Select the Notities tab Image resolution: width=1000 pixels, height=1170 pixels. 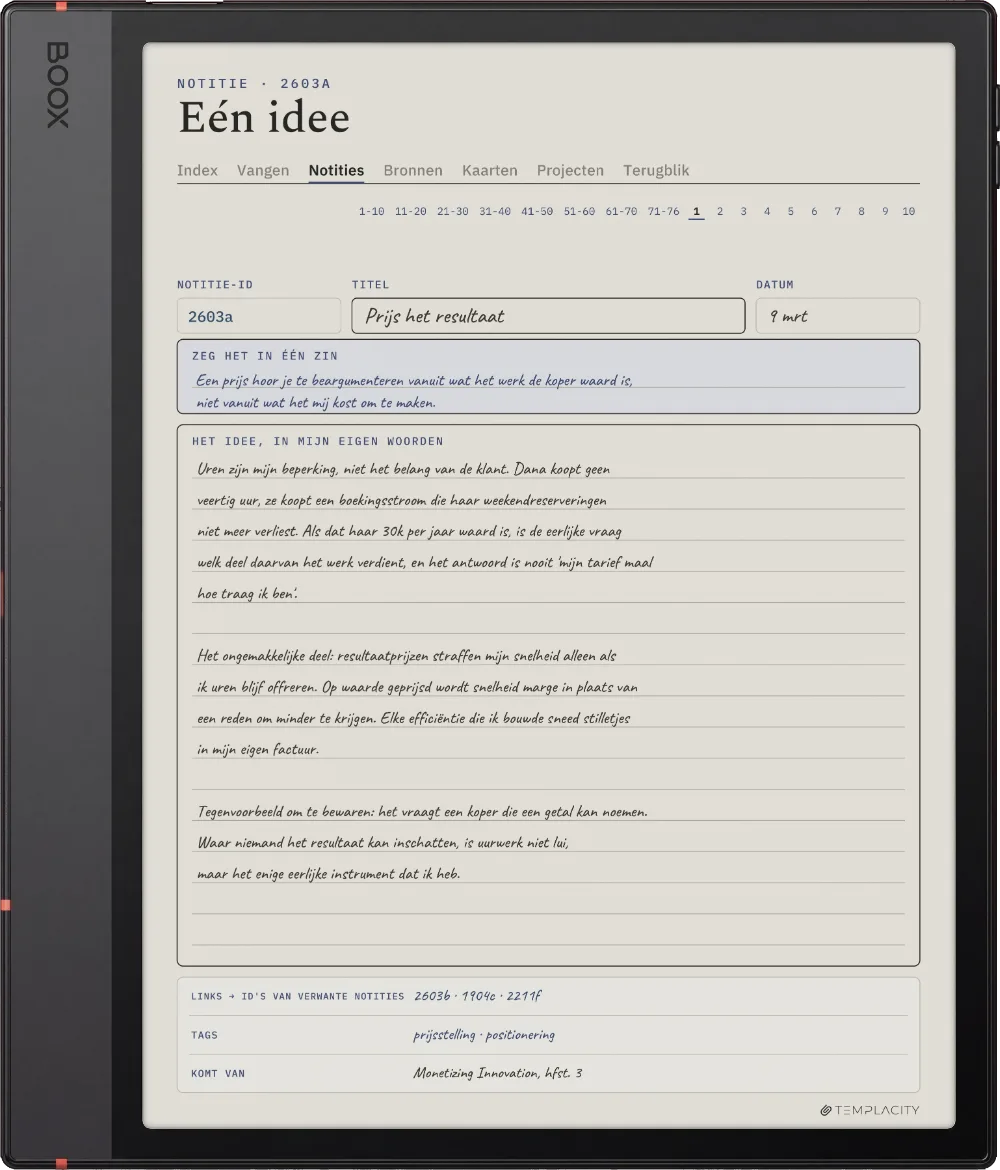pos(336,170)
